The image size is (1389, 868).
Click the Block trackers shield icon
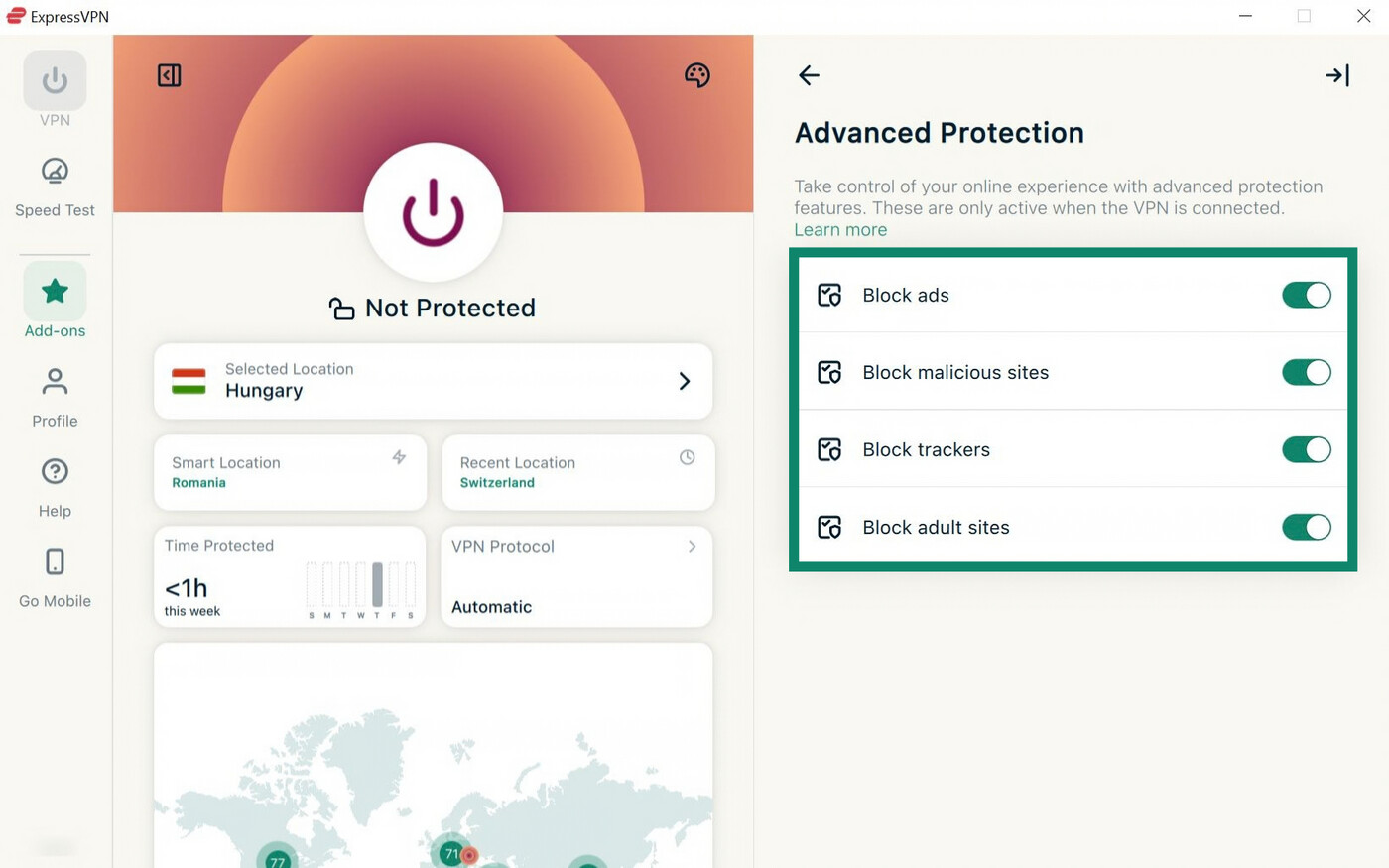tap(829, 449)
